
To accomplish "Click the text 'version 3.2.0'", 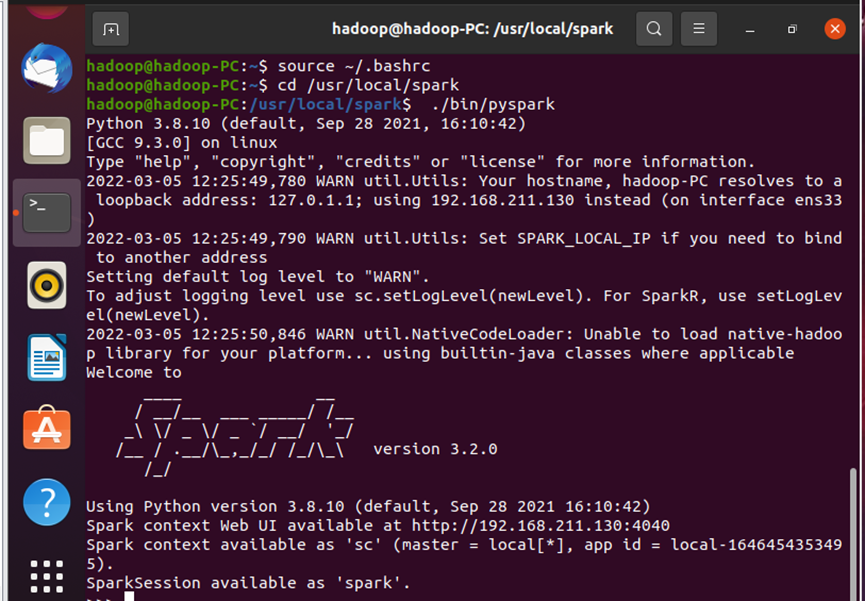I will point(435,449).
